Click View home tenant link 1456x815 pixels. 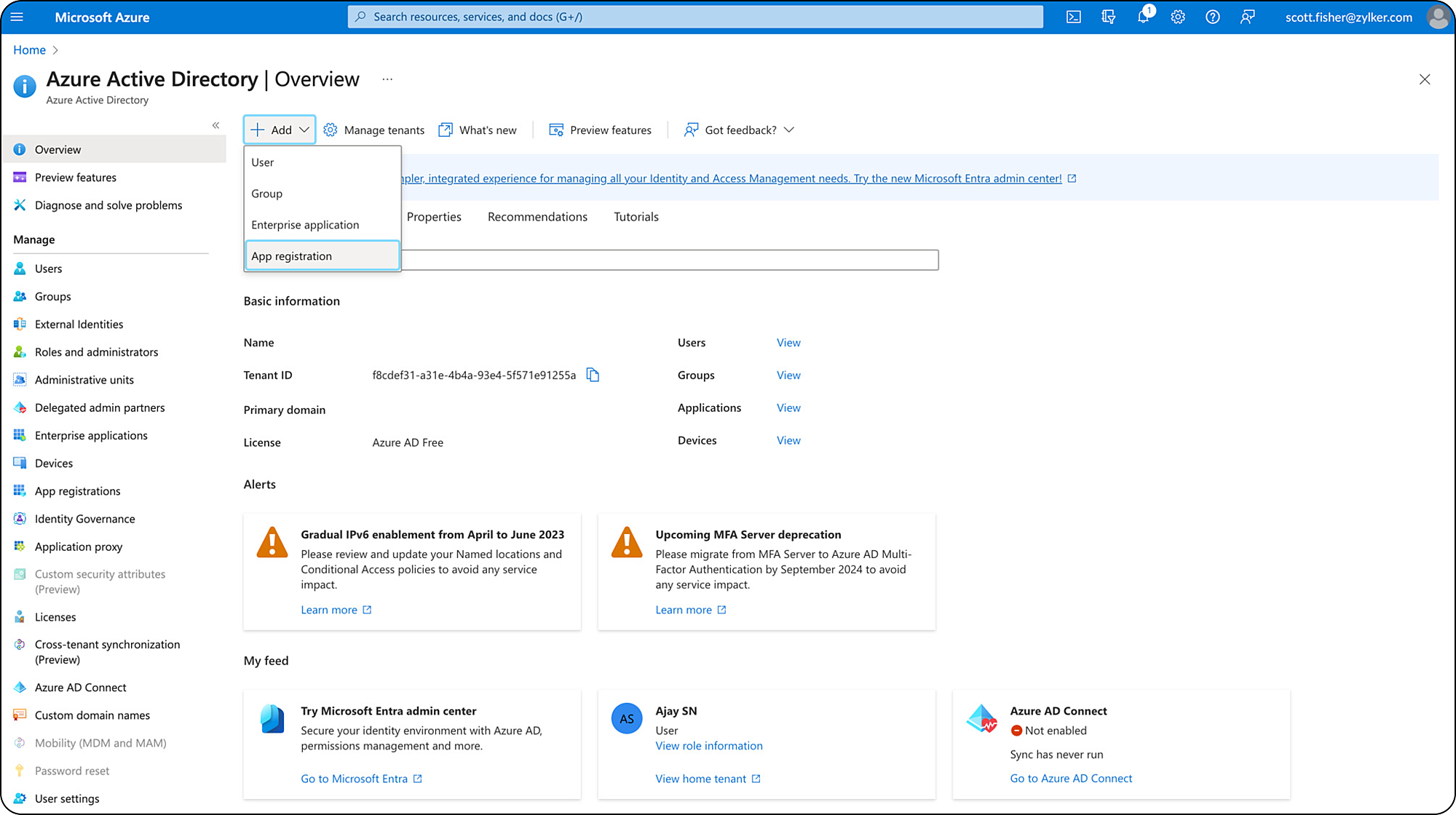708,779
